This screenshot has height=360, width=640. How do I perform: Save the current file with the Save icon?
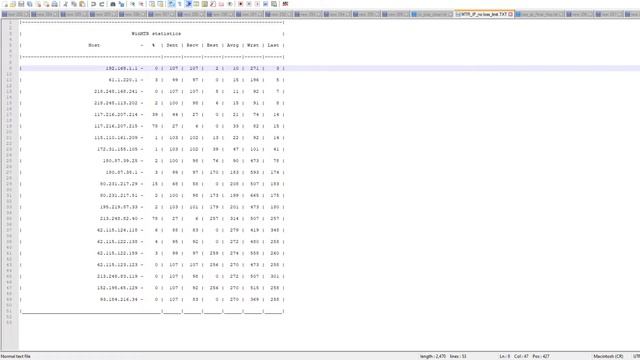click(x=21, y=4)
